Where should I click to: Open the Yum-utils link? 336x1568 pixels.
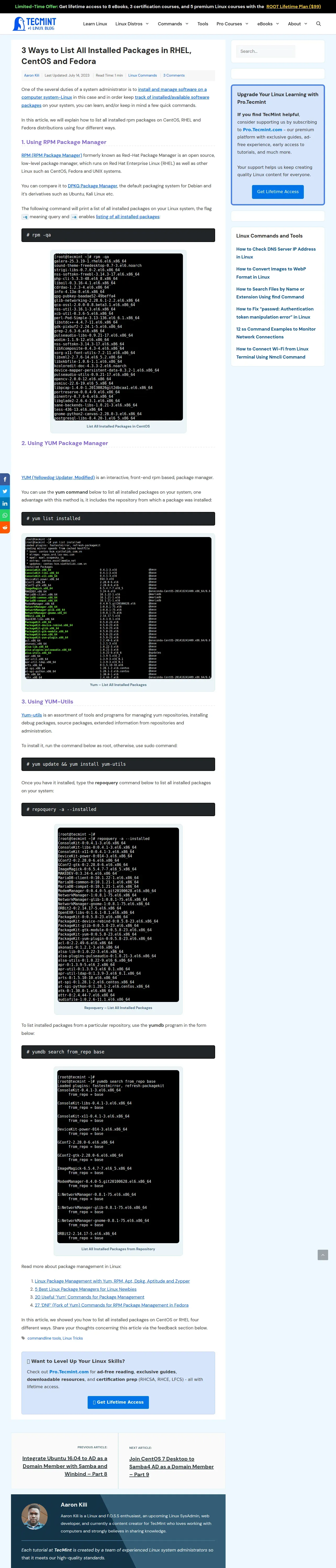(32, 715)
